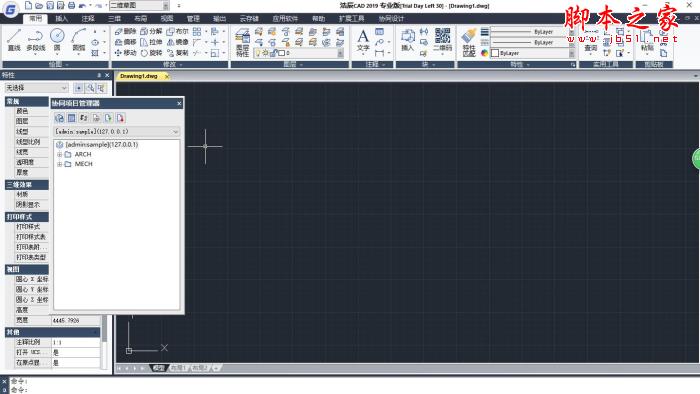
Task: Switch to the 插入 (Insert) ribbon tab
Action: coord(62,18)
